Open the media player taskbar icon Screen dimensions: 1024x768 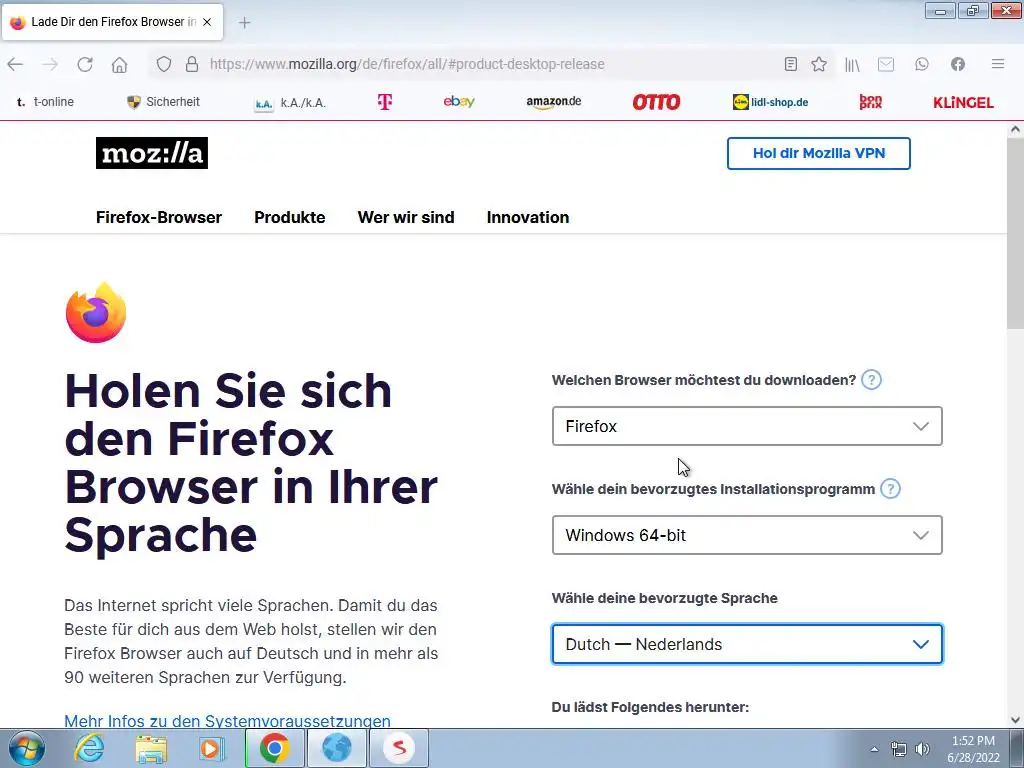point(212,748)
